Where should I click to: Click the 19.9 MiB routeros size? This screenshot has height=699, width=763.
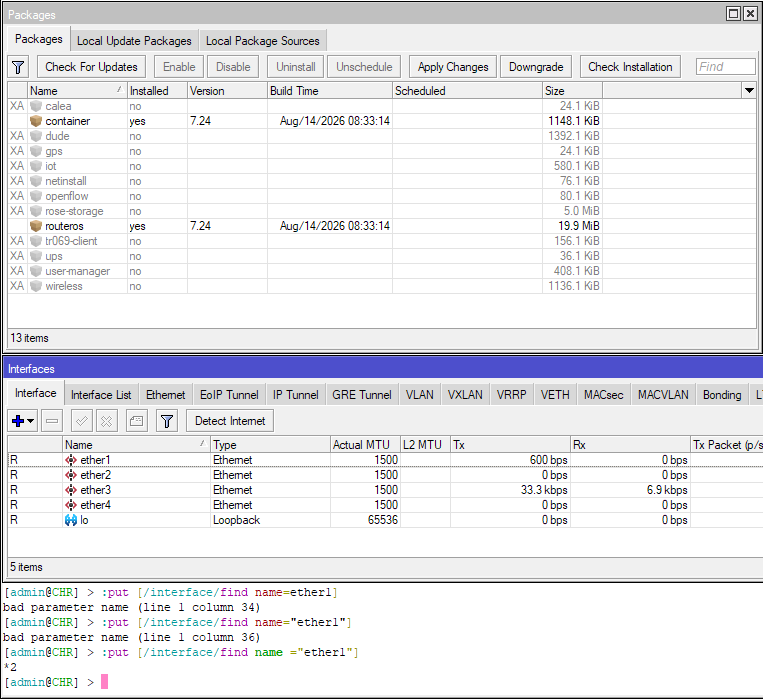click(579, 226)
